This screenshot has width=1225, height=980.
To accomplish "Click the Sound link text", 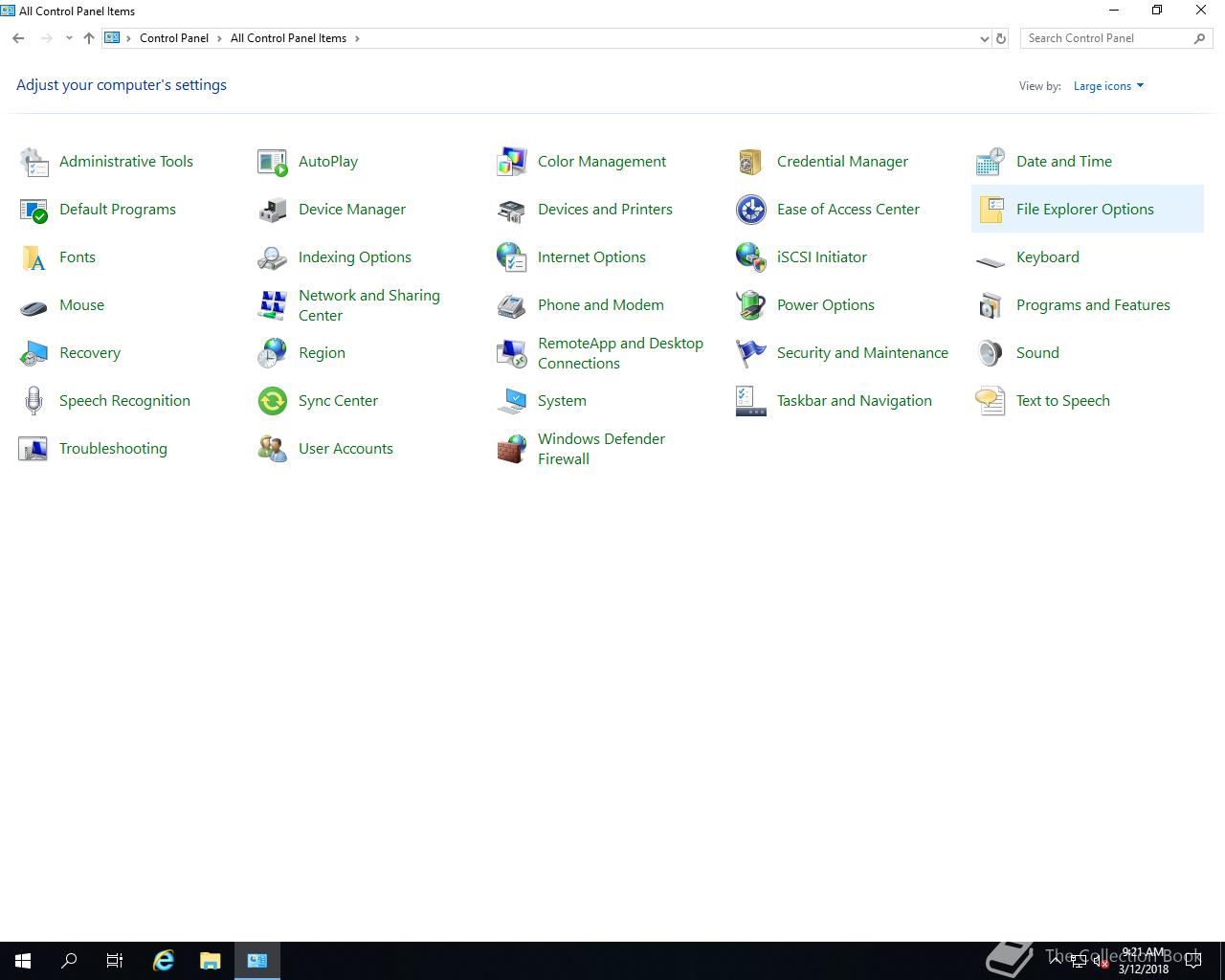I will pyautogui.click(x=1037, y=353).
